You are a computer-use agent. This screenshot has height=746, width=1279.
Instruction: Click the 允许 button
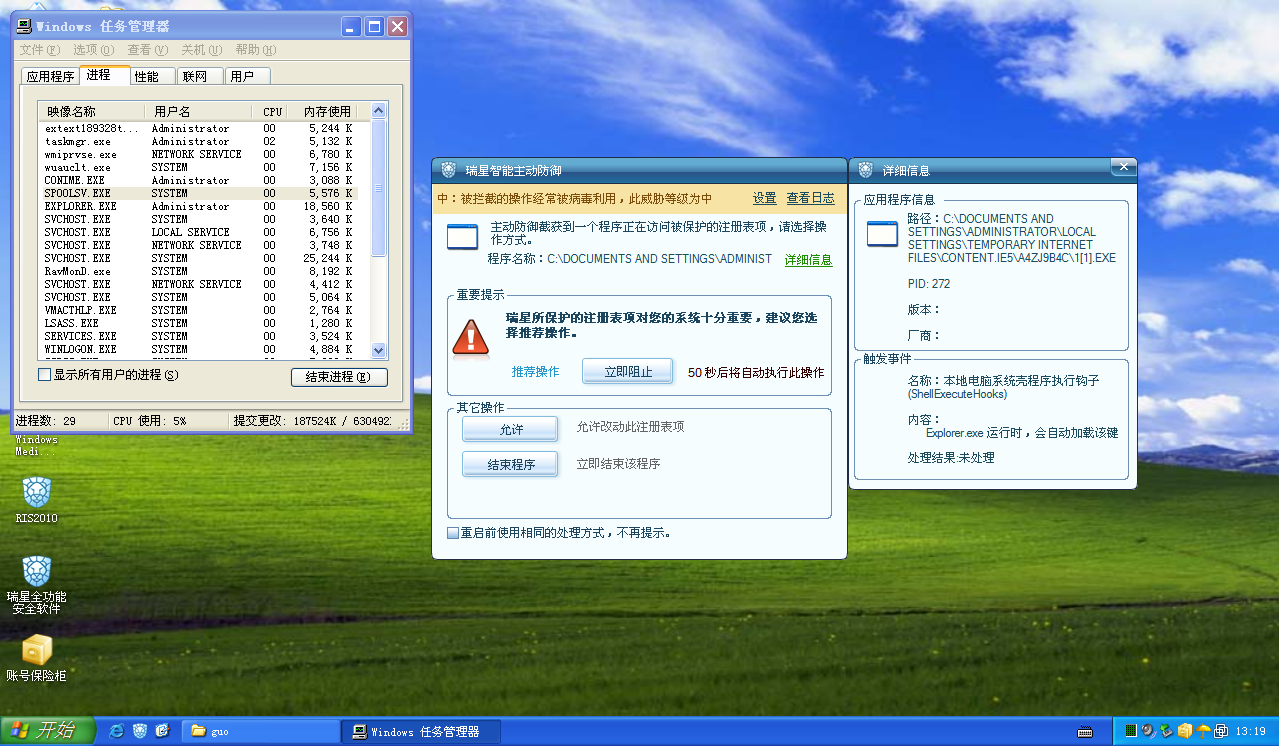point(510,430)
